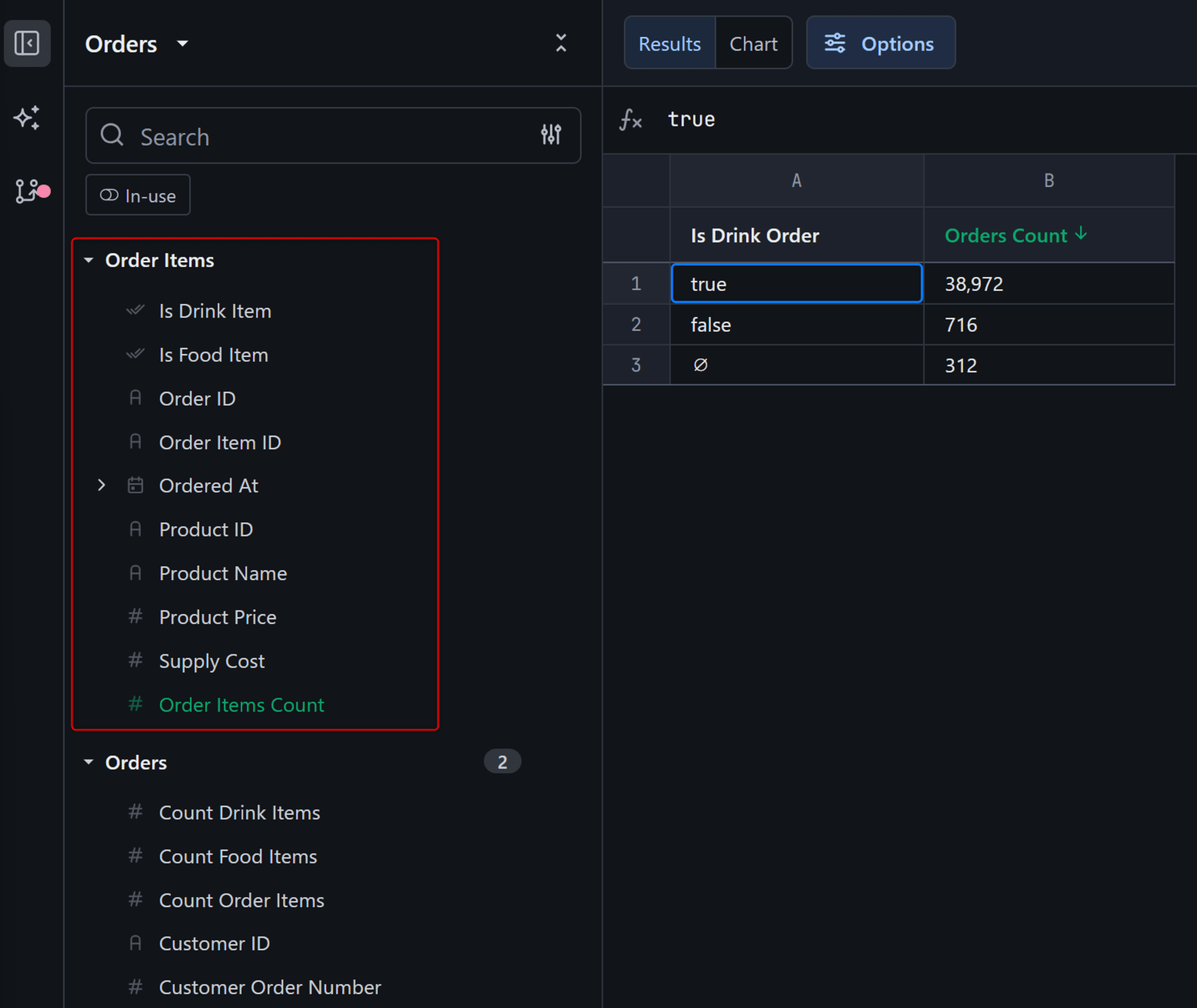
Task: Expand the Ordered At date field
Action: (102, 485)
